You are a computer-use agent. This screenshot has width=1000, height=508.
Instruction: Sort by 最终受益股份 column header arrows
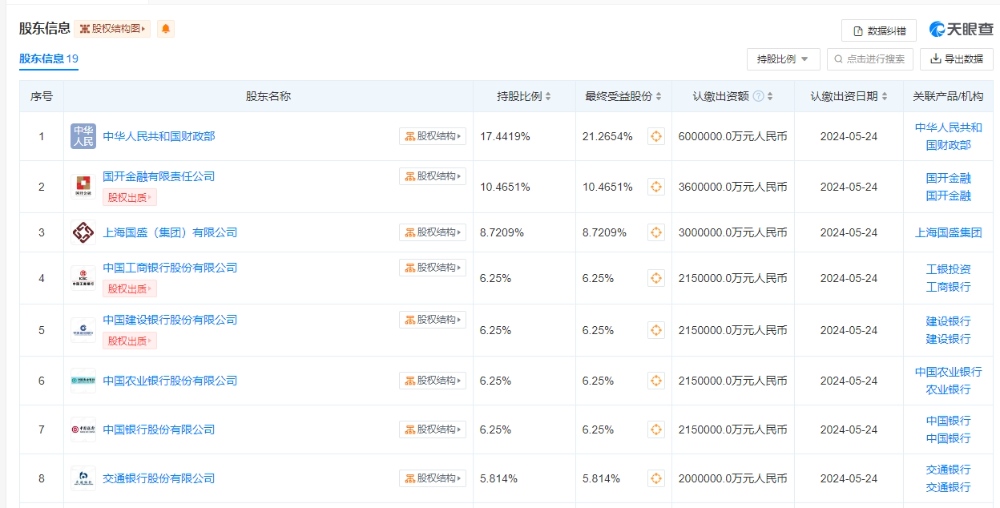pos(659,97)
